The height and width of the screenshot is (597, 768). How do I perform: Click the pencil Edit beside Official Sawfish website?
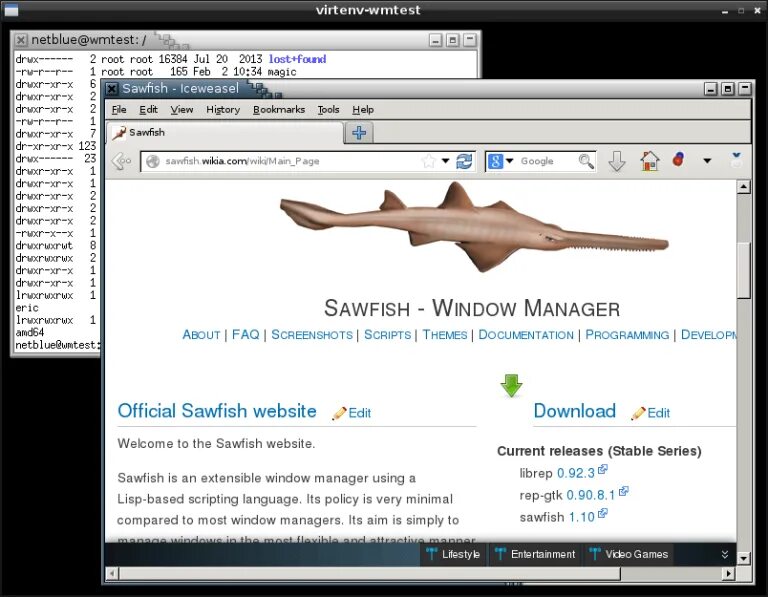352,413
